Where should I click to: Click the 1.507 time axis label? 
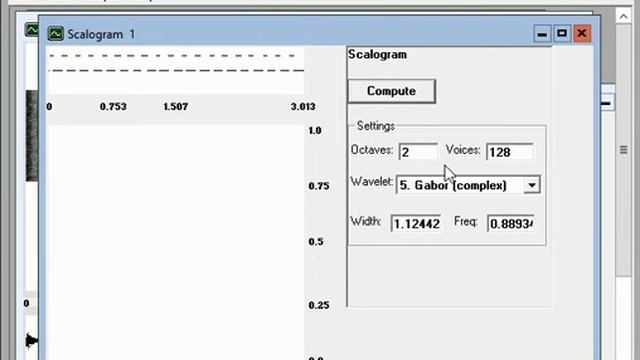coord(176,107)
